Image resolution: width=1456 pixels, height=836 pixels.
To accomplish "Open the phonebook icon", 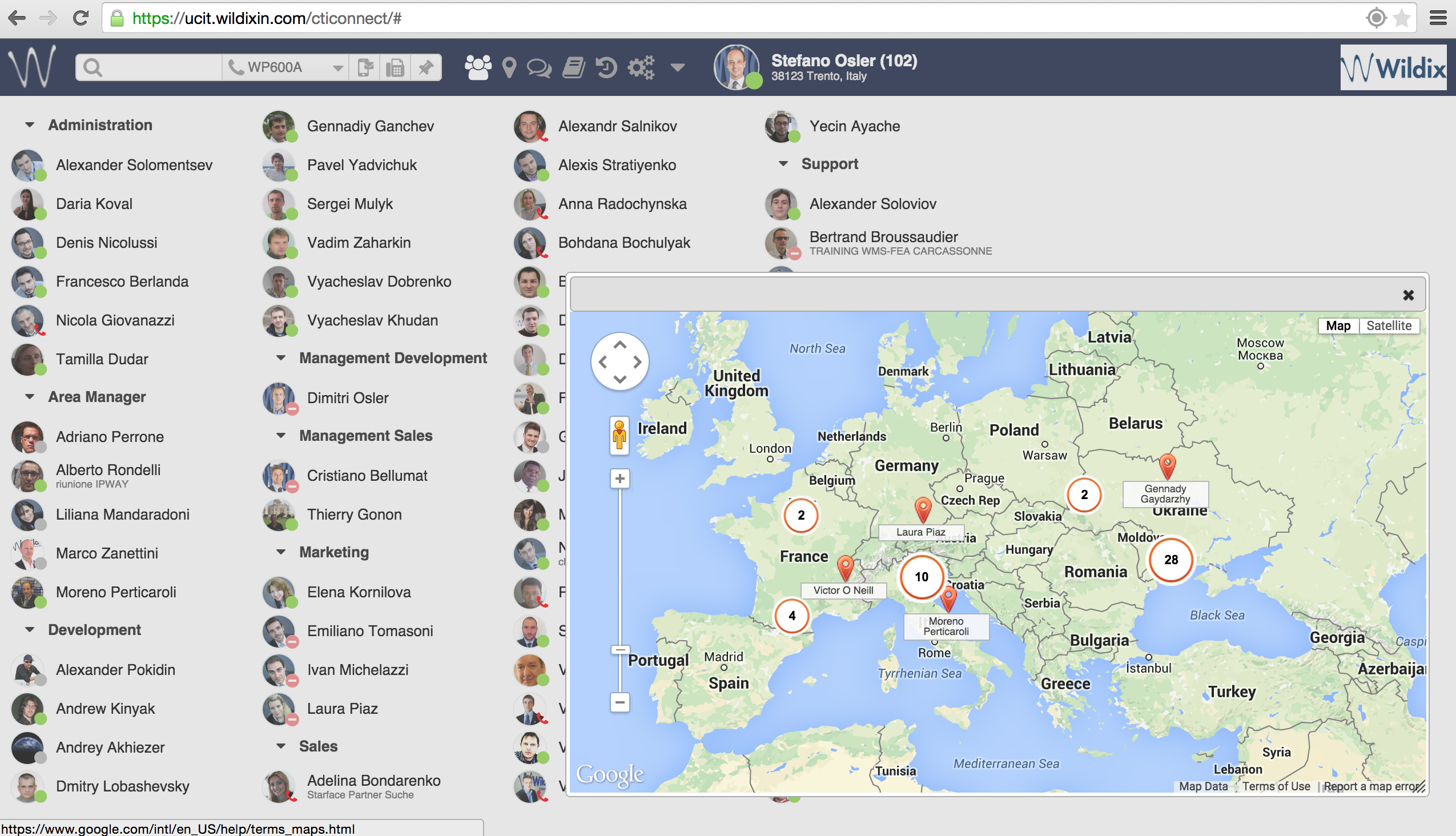I will [x=573, y=68].
